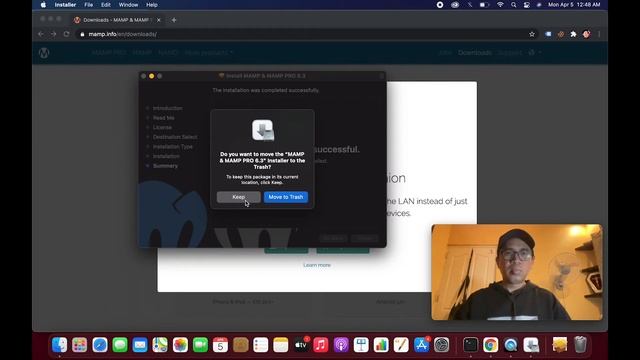Go forward in Chrome

point(53,34)
